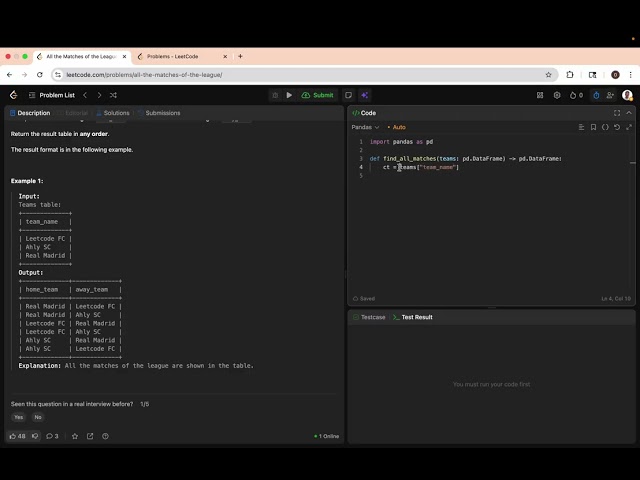The height and width of the screenshot is (480, 640).
Task: Click the Run code play icon
Action: [x=289, y=95]
